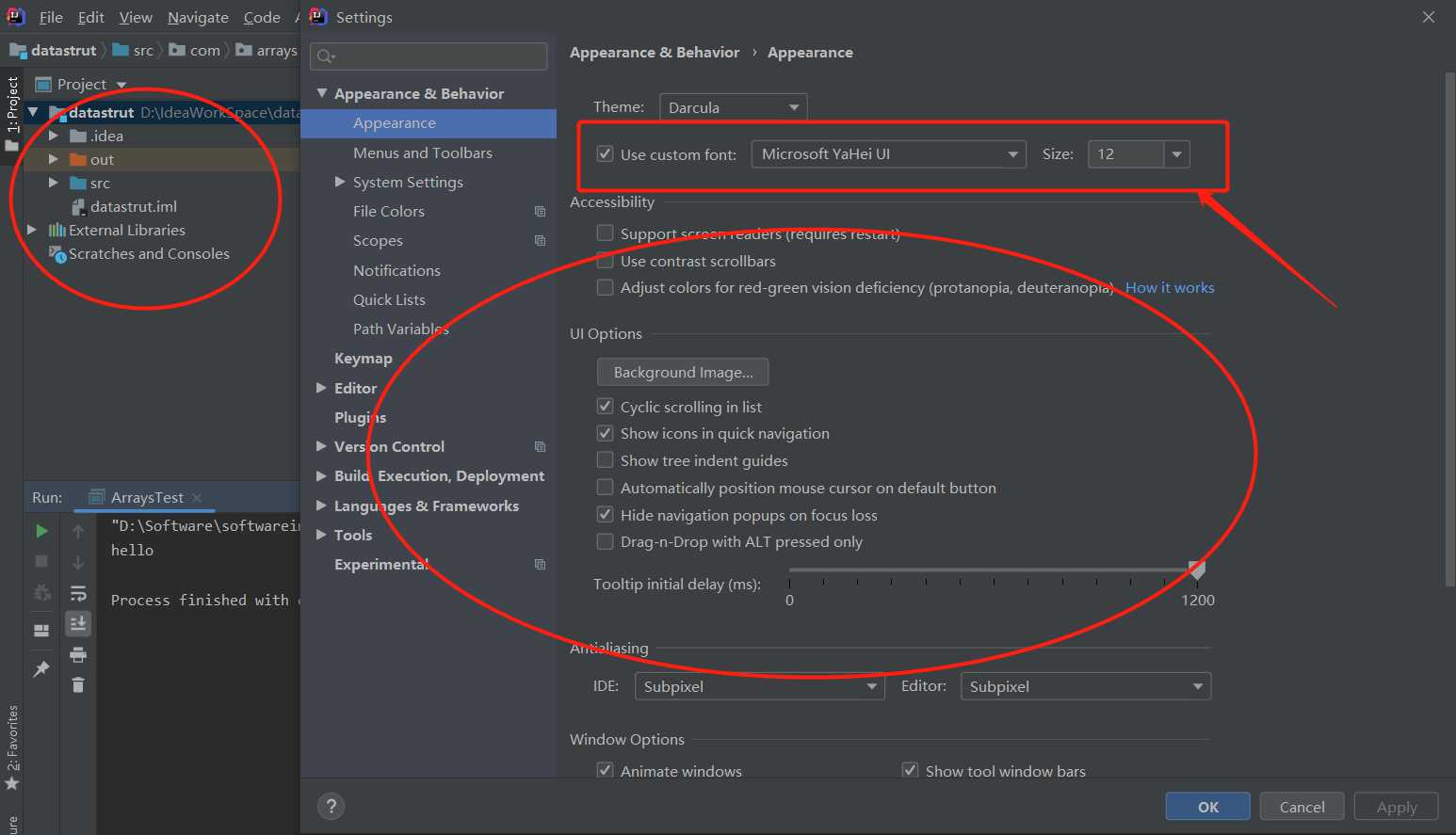The width and height of the screenshot is (1456, 835).
Task: Toggle soft-wrap icon in Run panel
Action: coord(78,593)
